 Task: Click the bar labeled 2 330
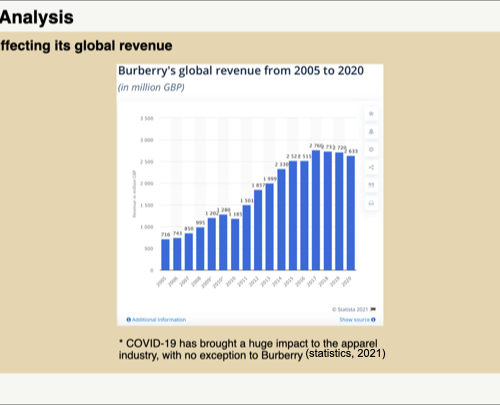[x=281, y=220]
